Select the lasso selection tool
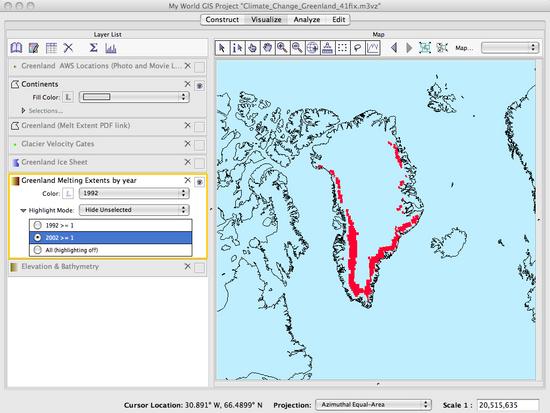Image resolution: width=550 pixels, height=413 pixels. (358, 48)
